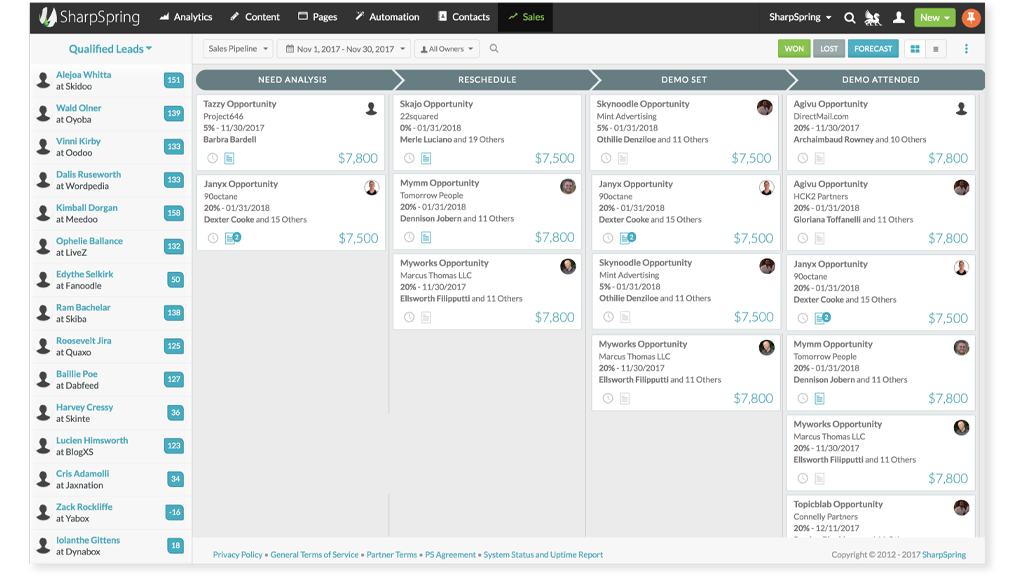Search the pipeline with magnifier icon
Viewport: 1024px width, 576px height.
494,48
